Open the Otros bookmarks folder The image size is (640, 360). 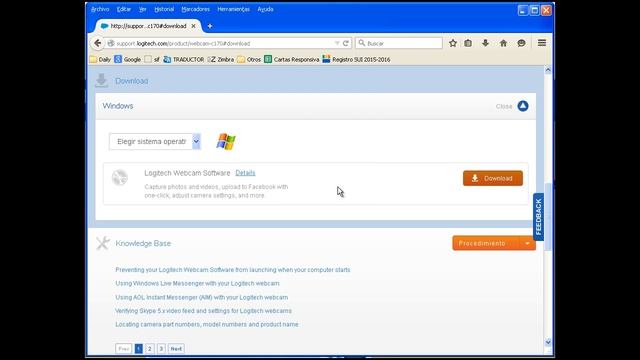tap(249, 60)
